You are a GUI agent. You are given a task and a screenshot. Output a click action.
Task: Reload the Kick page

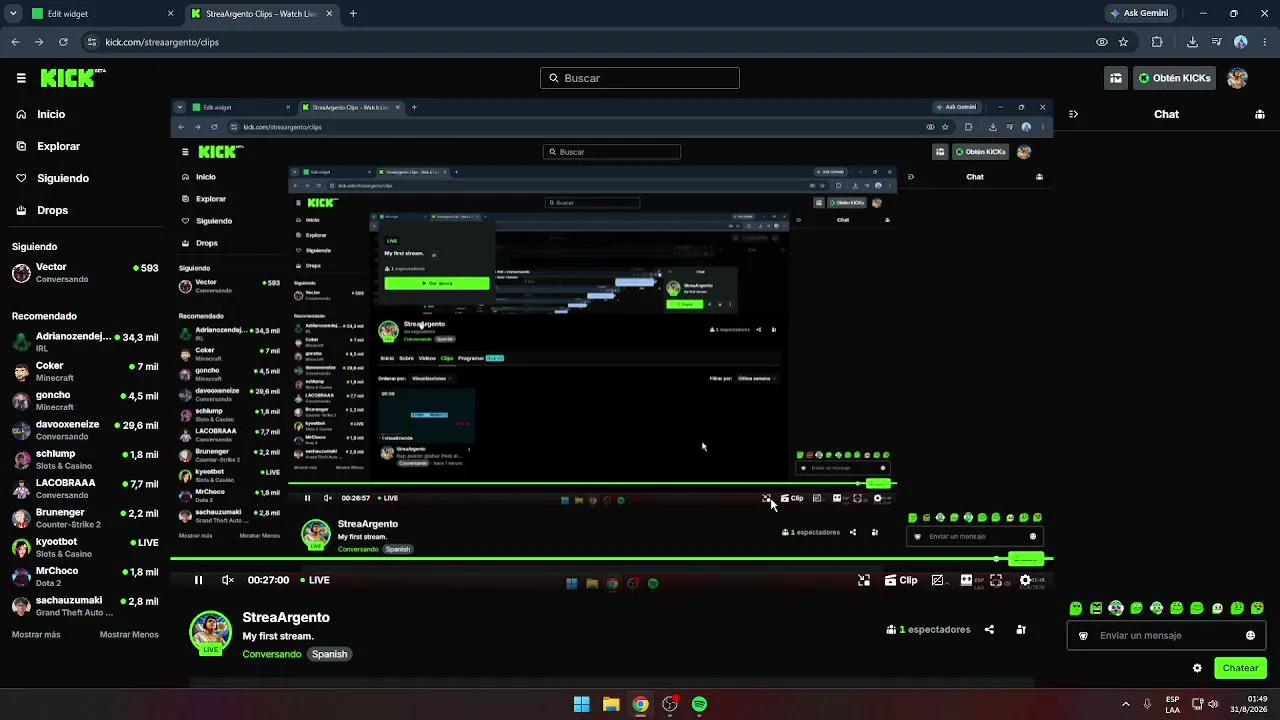pos(63,42)
